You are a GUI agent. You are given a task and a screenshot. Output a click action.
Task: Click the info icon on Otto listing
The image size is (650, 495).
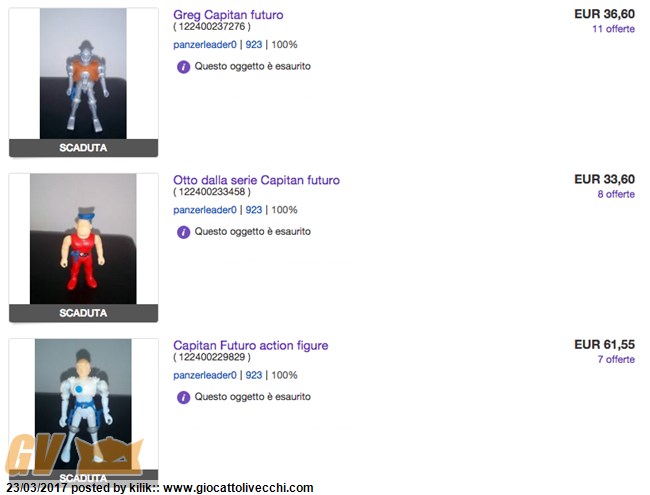(183, 232)
